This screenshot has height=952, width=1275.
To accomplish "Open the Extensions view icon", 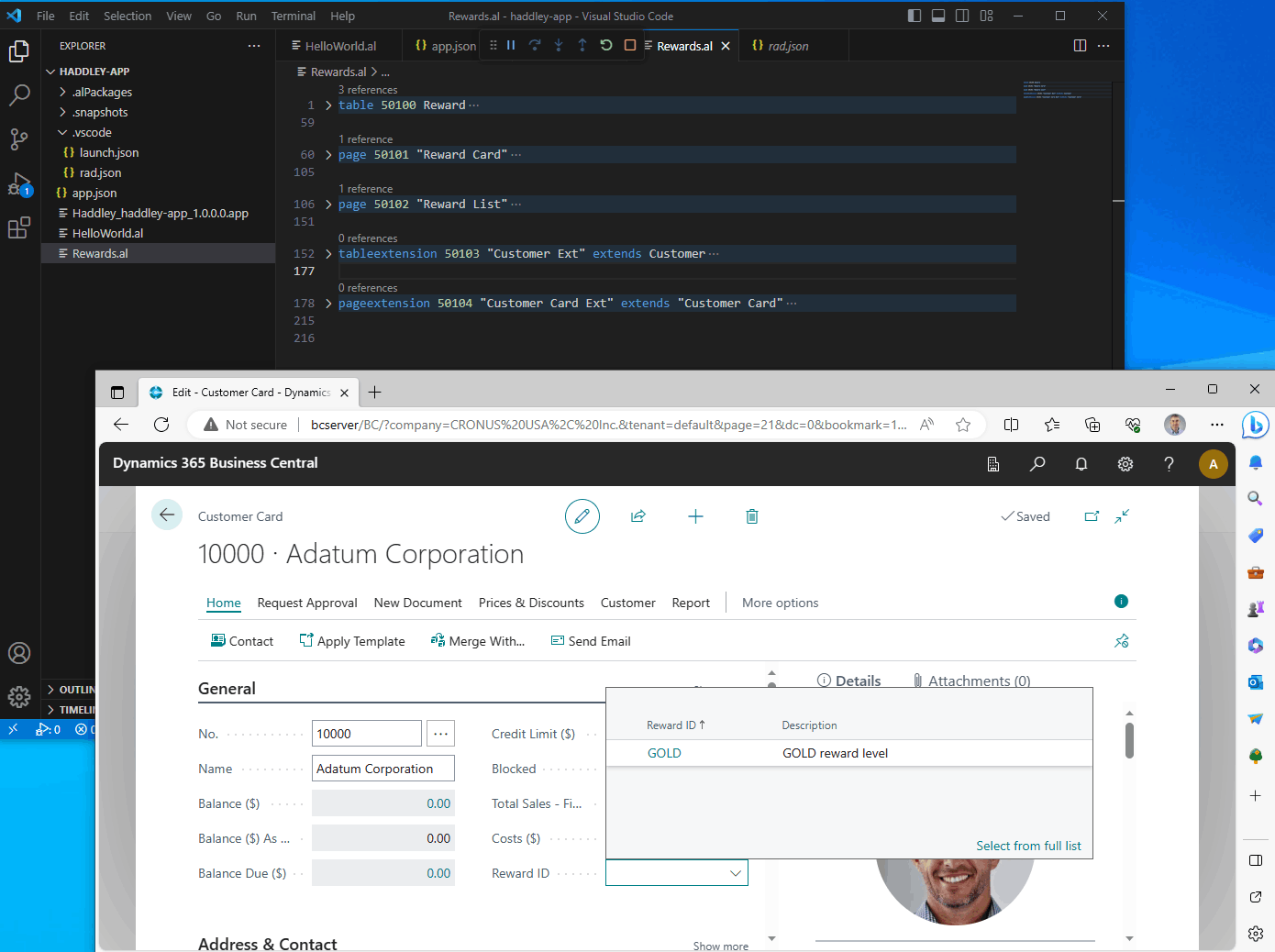I will 19,228.
